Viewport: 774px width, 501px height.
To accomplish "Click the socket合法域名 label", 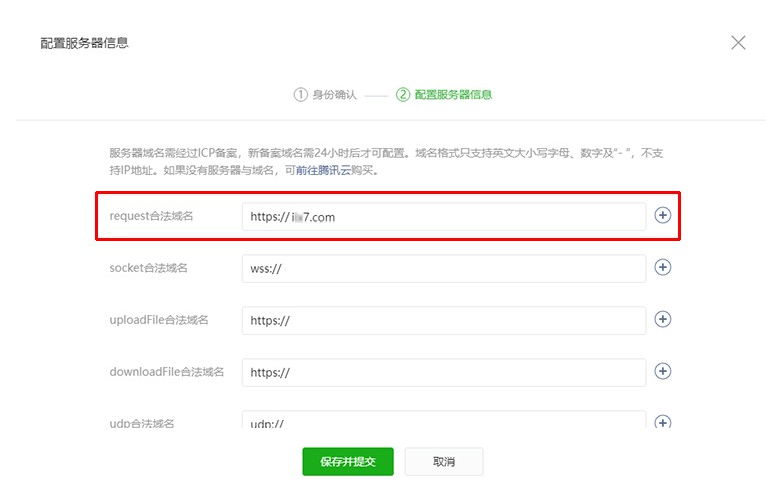I will click(148, 269).
